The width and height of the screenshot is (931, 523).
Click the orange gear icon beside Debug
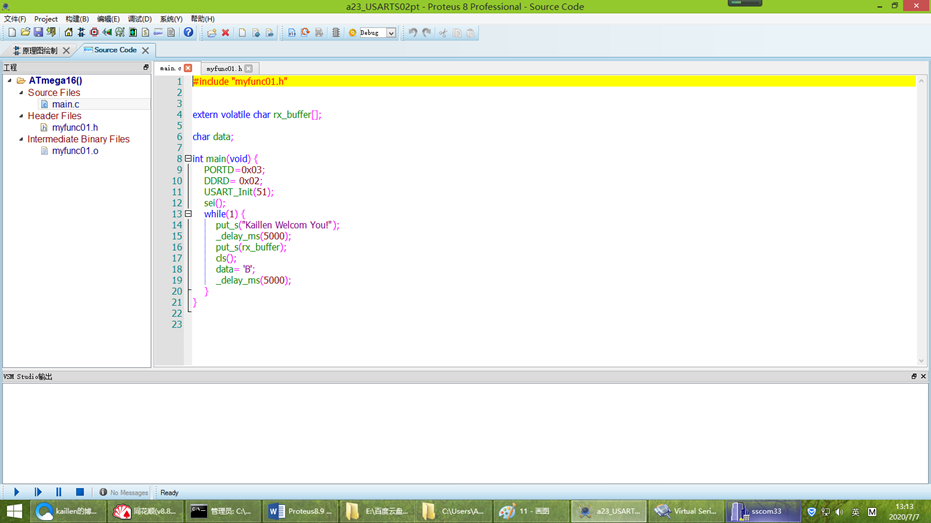pyautogui.click(x=352, y=33)
